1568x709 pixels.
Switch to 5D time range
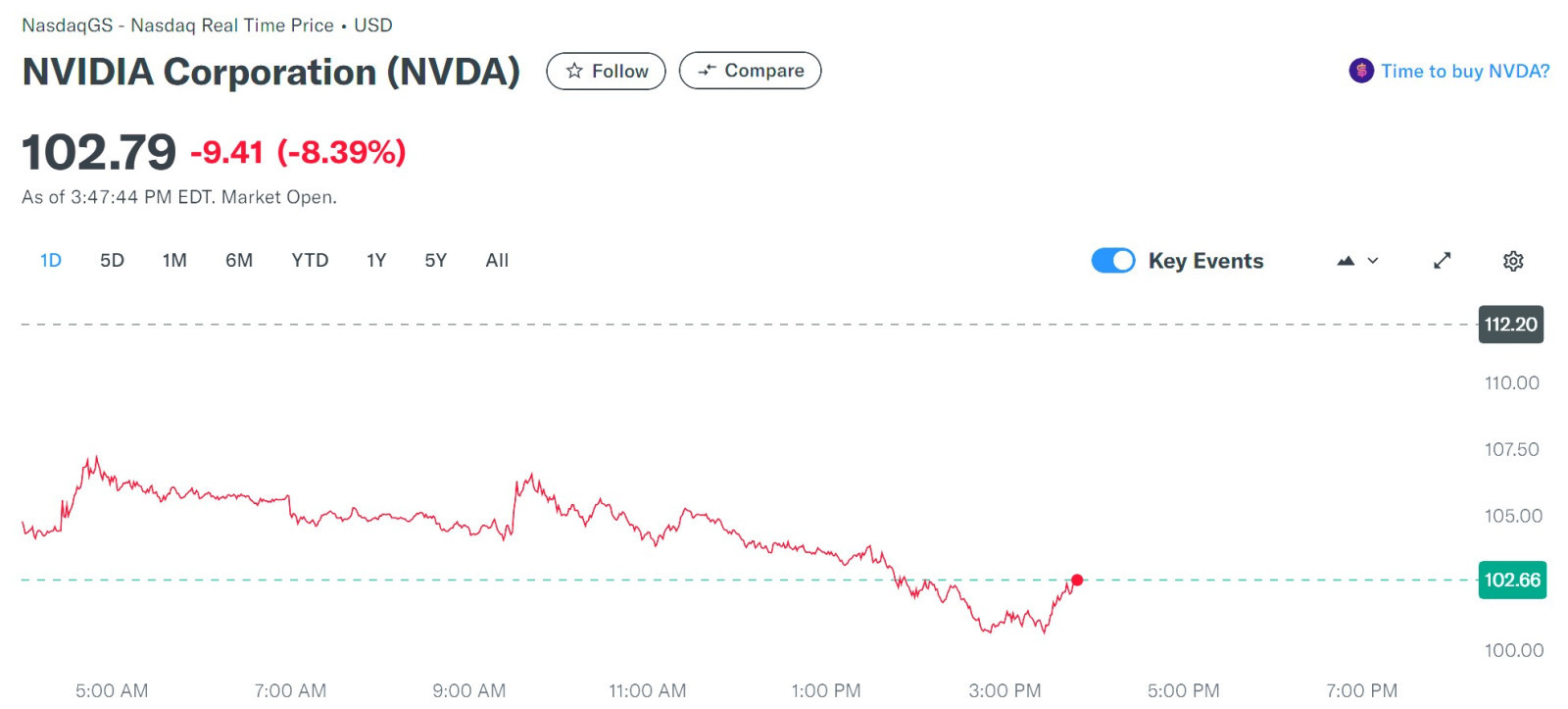(112, 261)
